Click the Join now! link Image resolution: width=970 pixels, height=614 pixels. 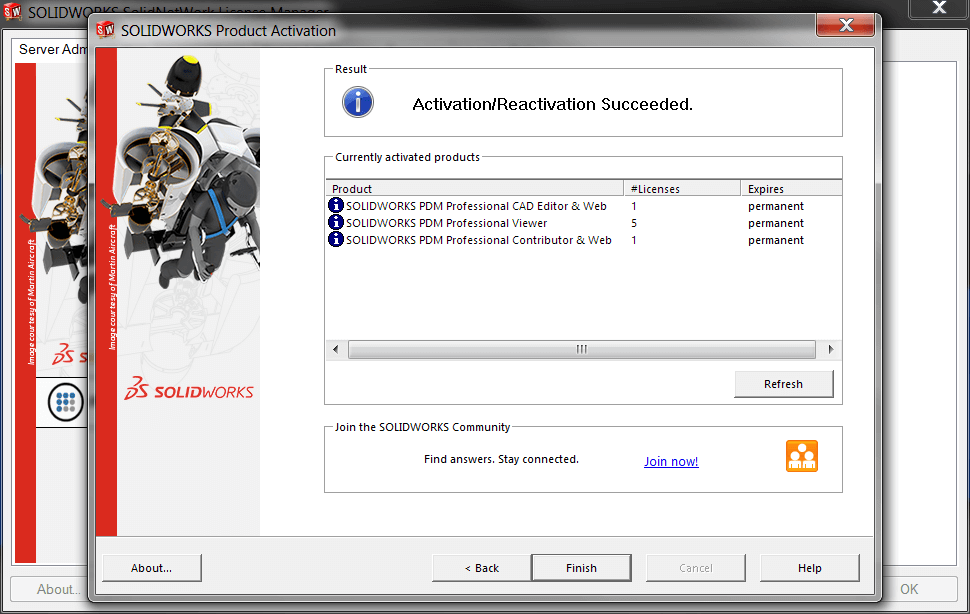tap(671, 461)
